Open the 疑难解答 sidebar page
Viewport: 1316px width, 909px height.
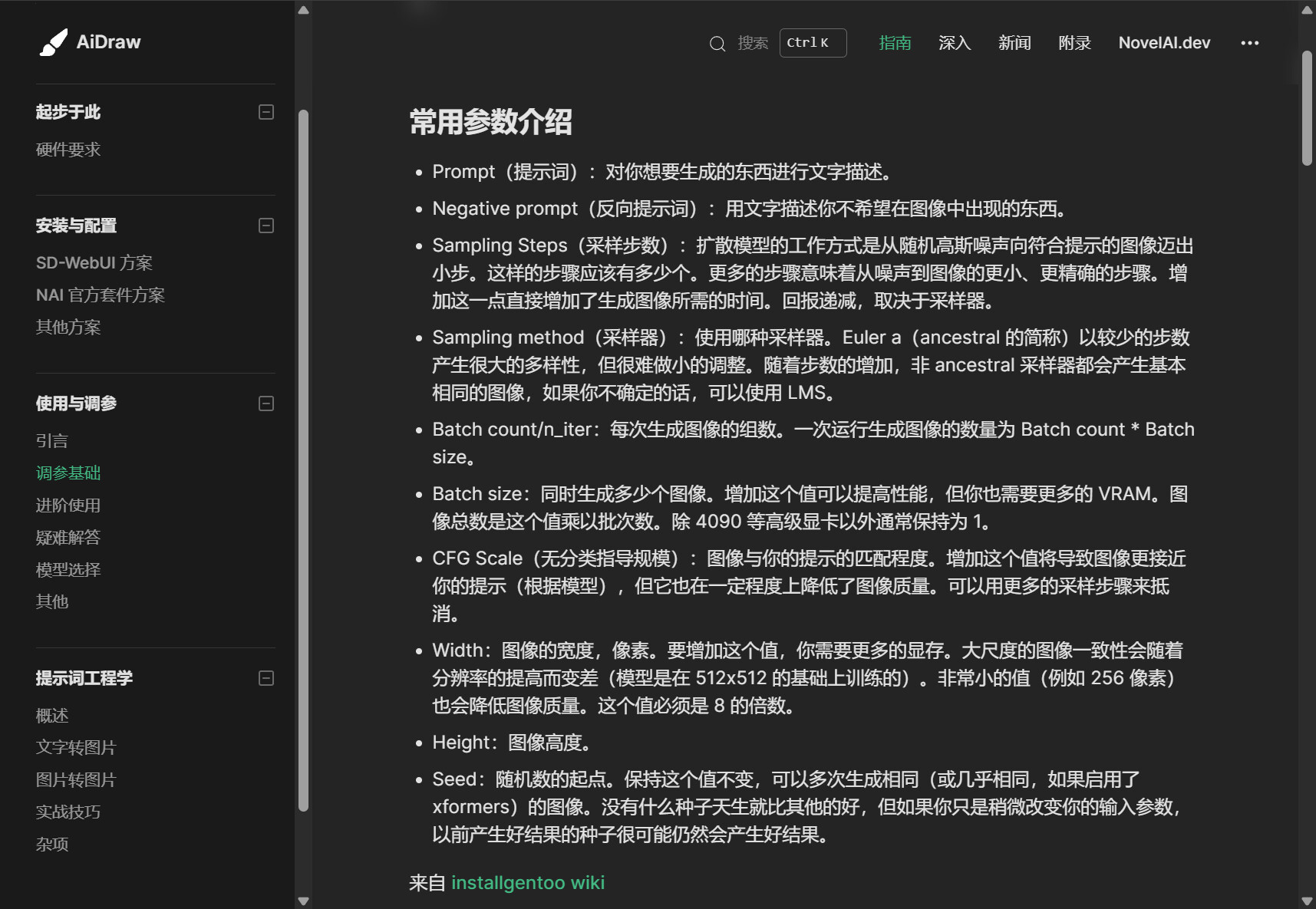68,538
